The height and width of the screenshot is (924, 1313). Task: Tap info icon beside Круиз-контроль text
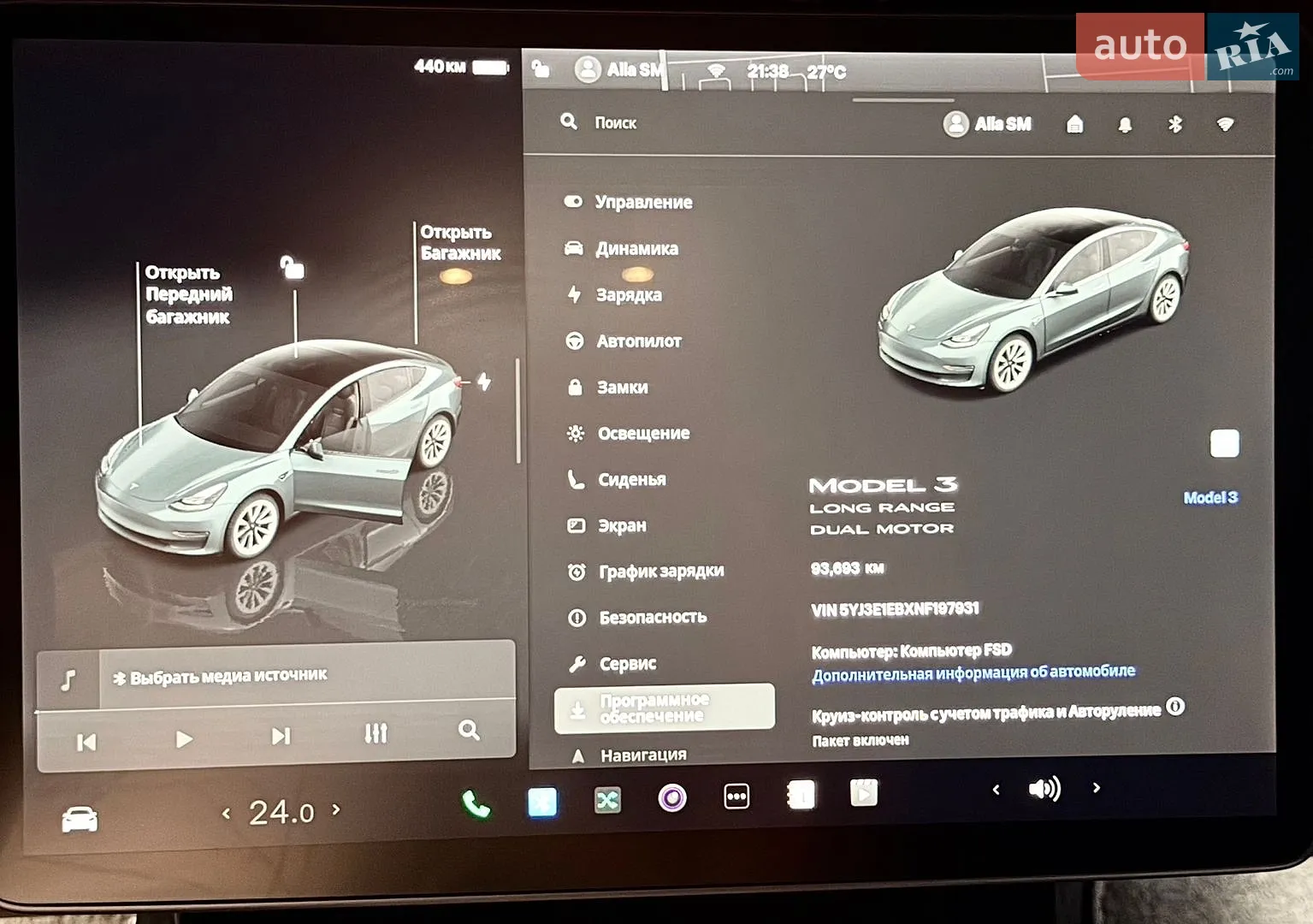pyautogui.click(x=1176, y=707)
